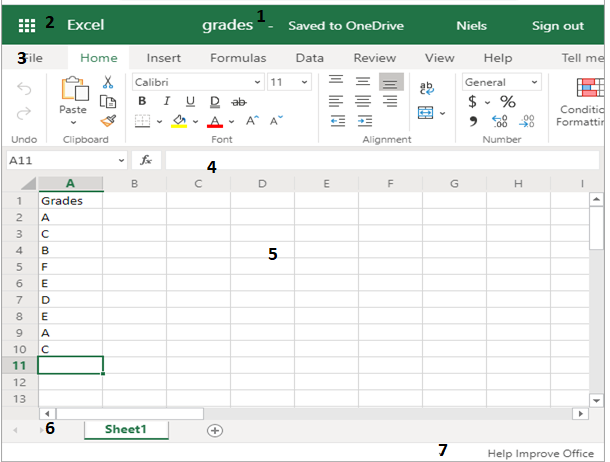This screenshot has width=610, height=462.
Task: Click the insert function fx button
Action: pos(146,160)
